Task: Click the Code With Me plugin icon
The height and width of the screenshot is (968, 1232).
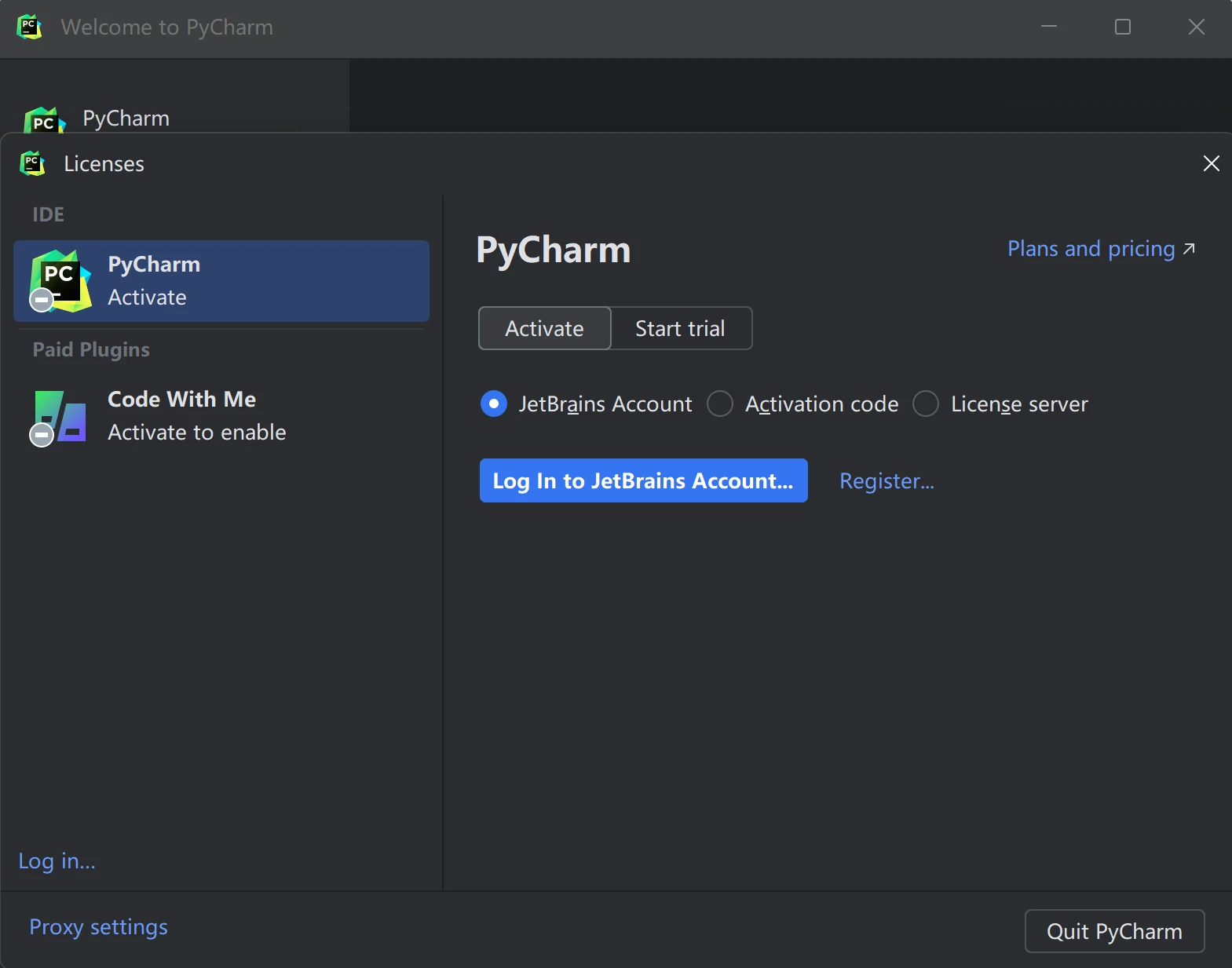Action: click(x=58, y=418)
